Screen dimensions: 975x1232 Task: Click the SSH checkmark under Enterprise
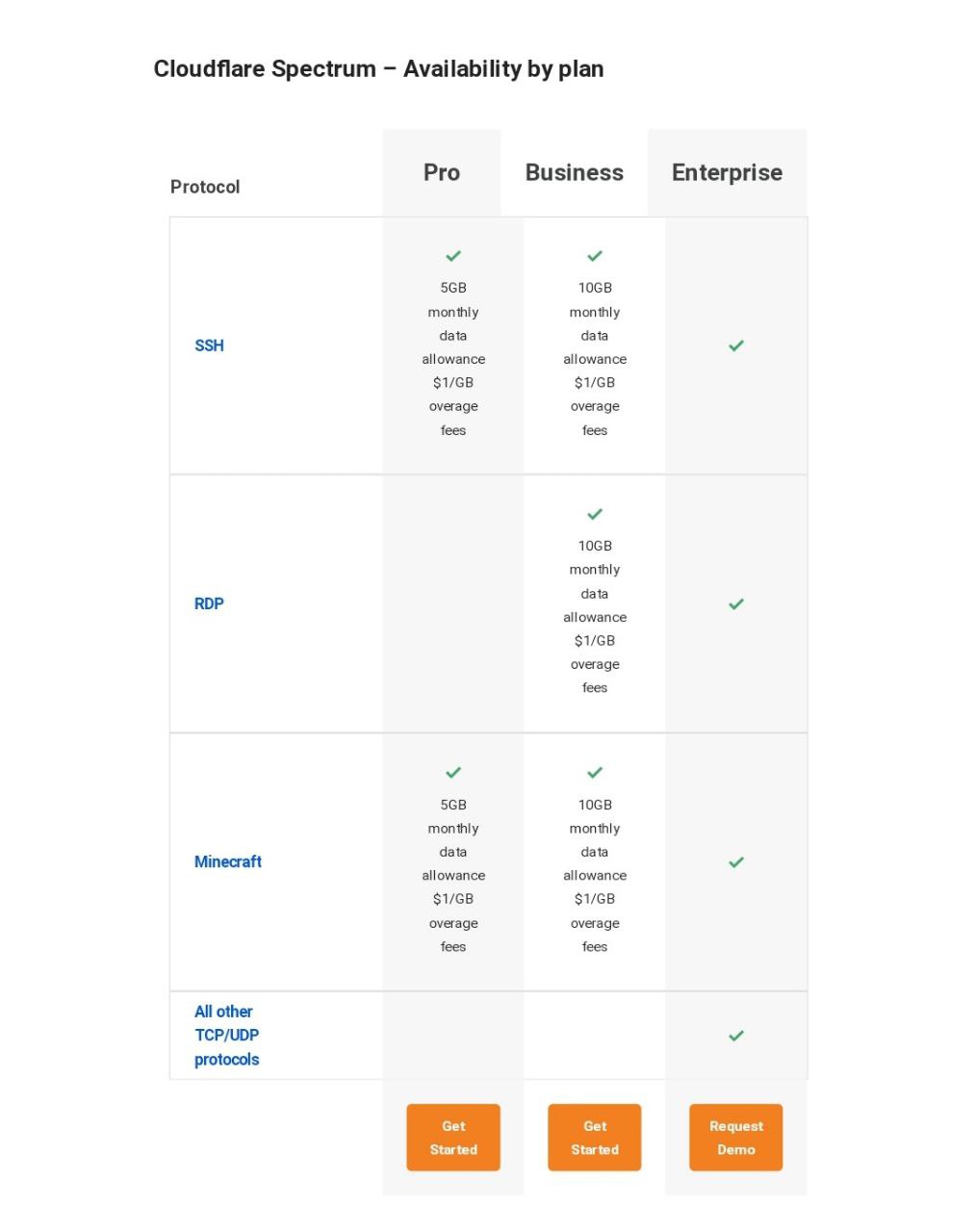[736, 346]
